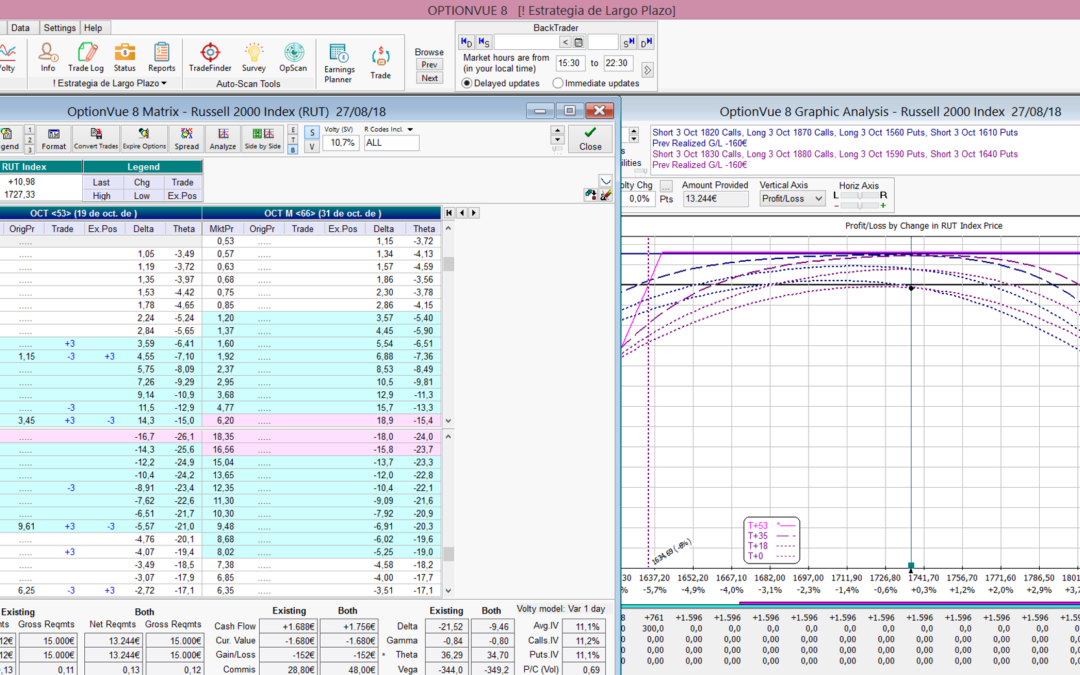Image resolution: width=1080 pixels, height=675 pixels.
Task: Click Matrix toolbar spinner down arrow
Action: [x=558, y=140]
